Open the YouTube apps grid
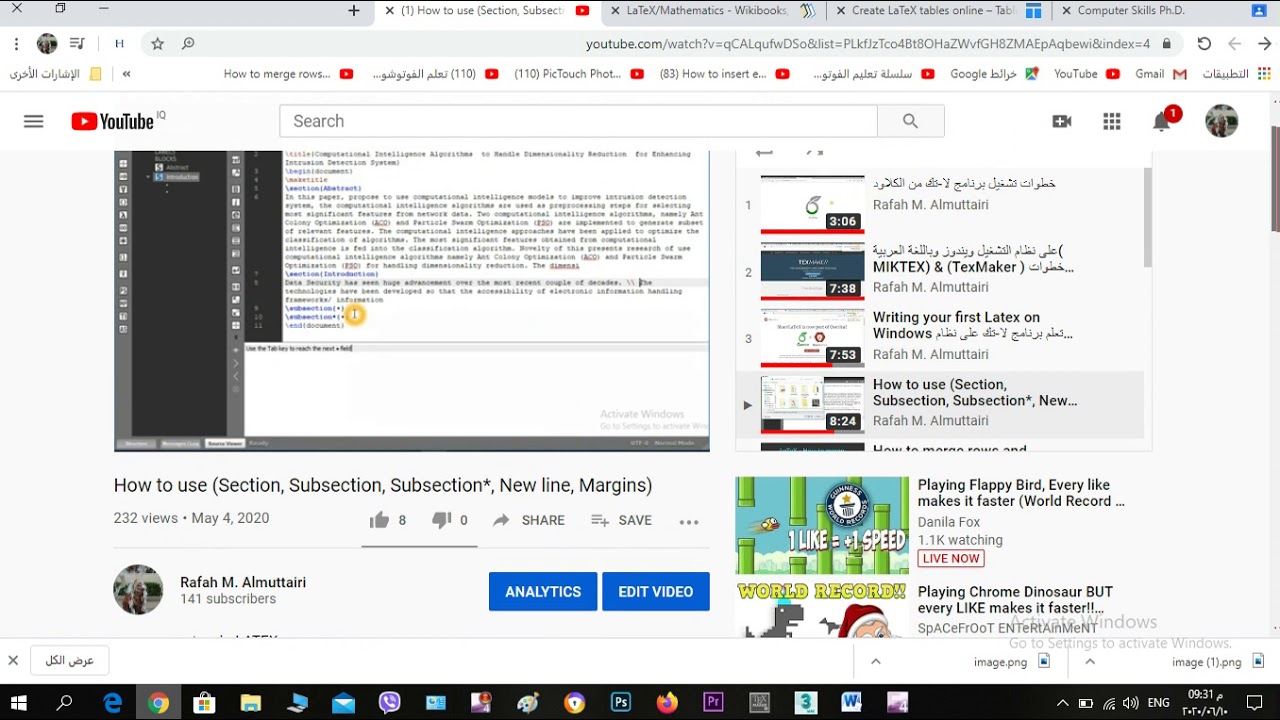This screenshot has height=720, width=1280. tap(1112, 121)
